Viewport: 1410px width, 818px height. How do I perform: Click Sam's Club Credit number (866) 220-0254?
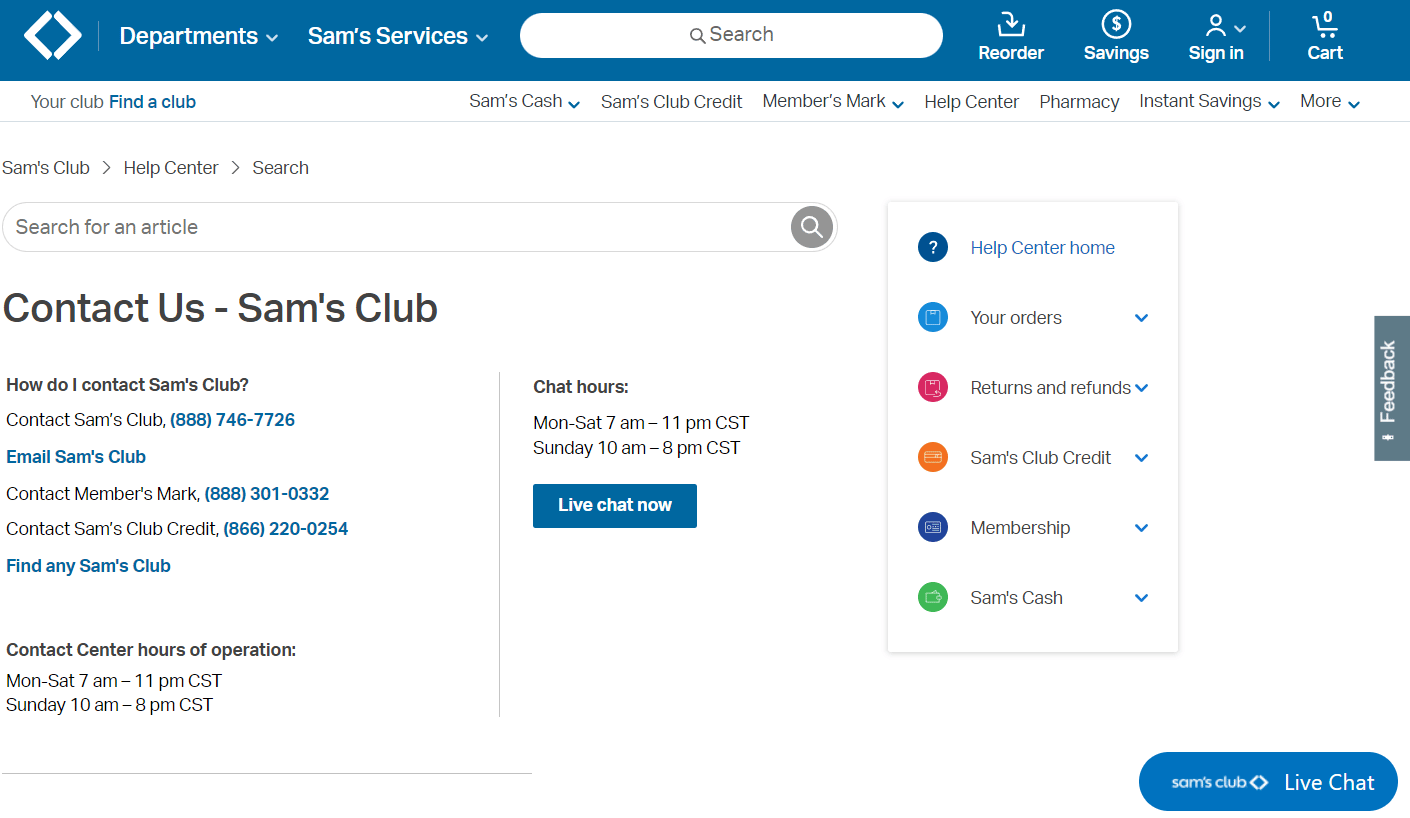click(286, 529)
